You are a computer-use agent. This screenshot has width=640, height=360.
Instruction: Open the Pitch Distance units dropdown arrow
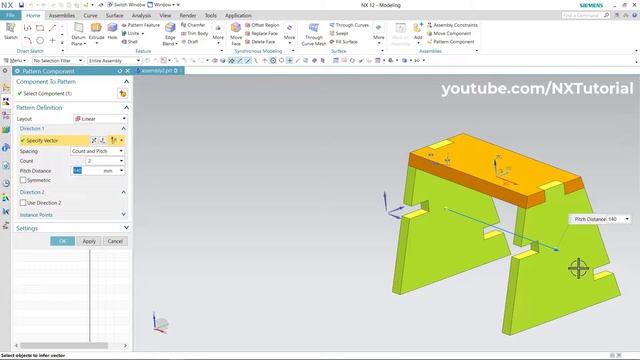(x=121, y=171)
